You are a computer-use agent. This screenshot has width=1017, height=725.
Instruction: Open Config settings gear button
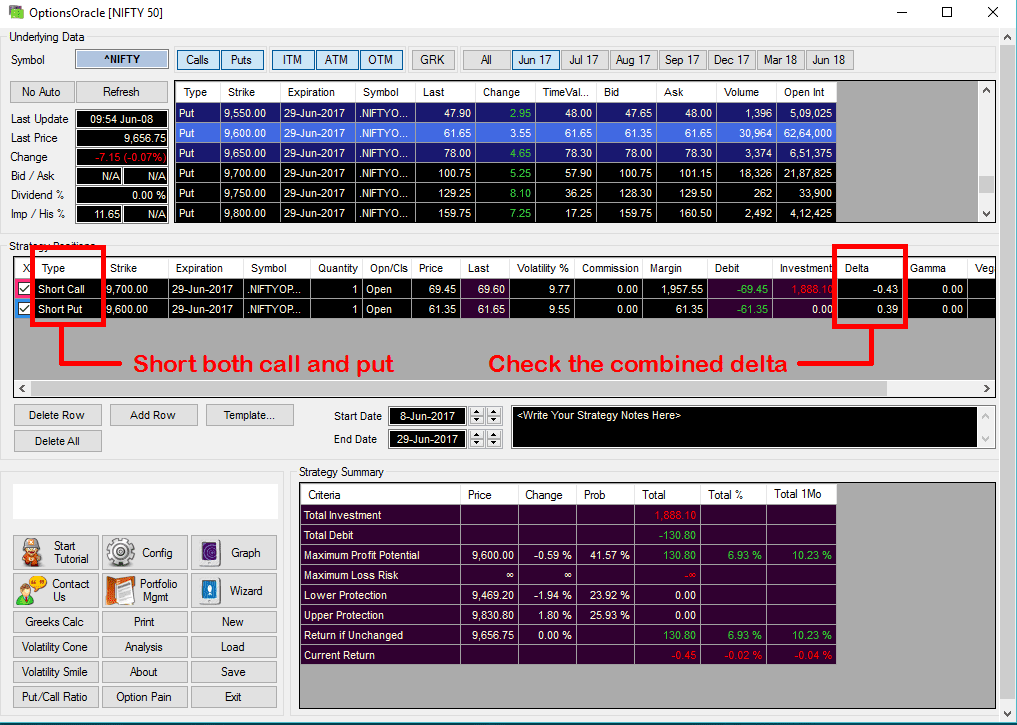tap(145, 553)
